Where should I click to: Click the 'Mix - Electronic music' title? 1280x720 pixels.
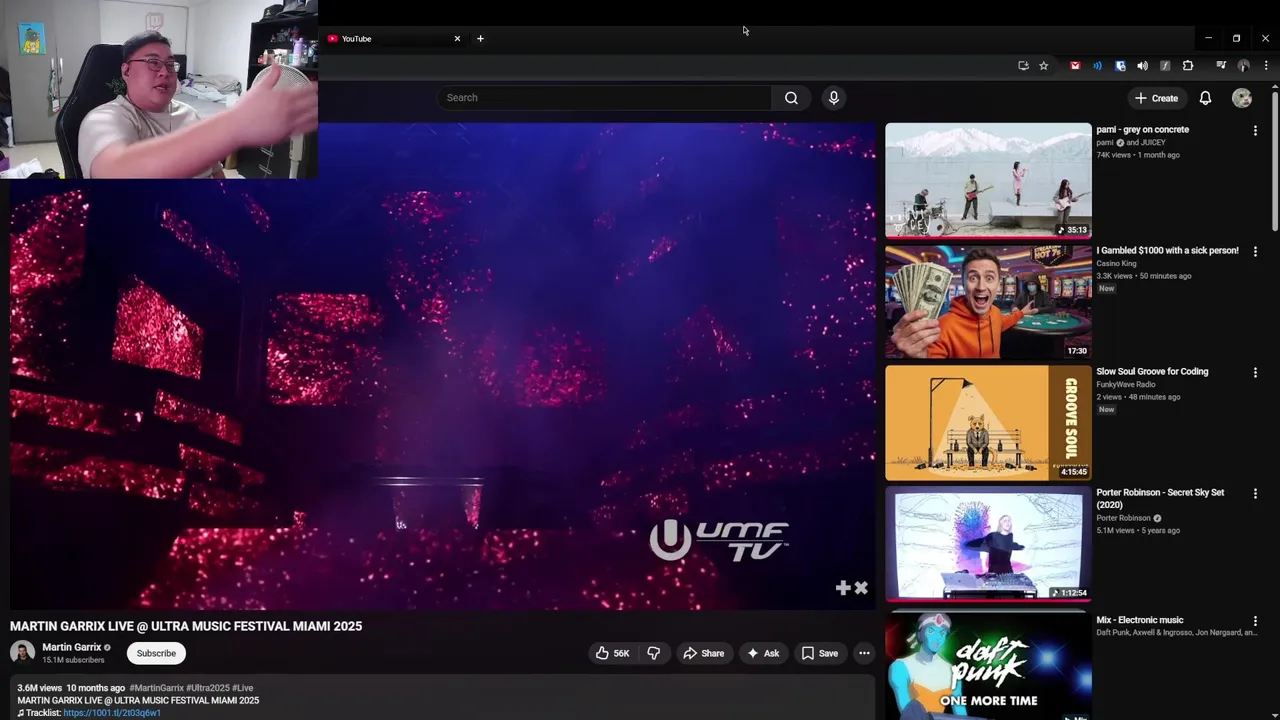(1139, 620)
